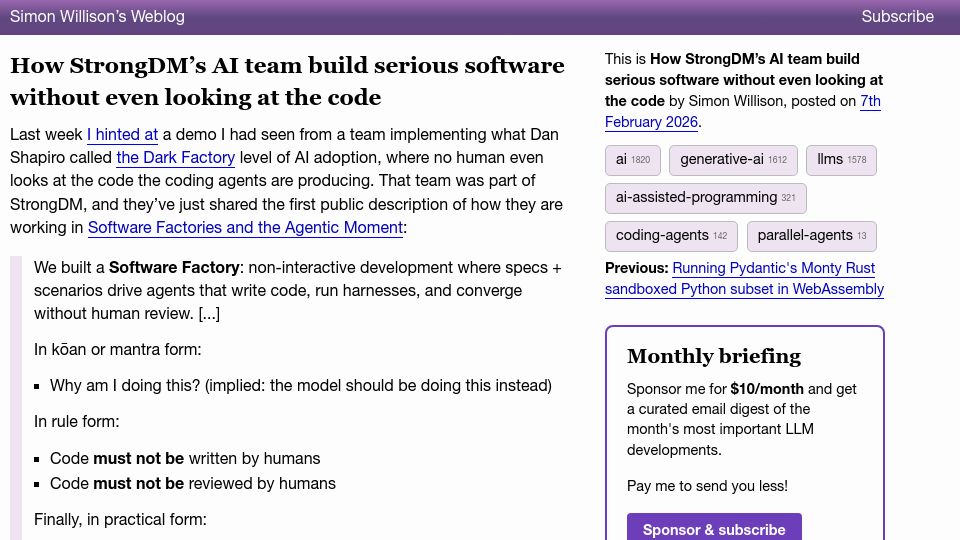Click the 'Previous:' label

click(x=636, y=268)
